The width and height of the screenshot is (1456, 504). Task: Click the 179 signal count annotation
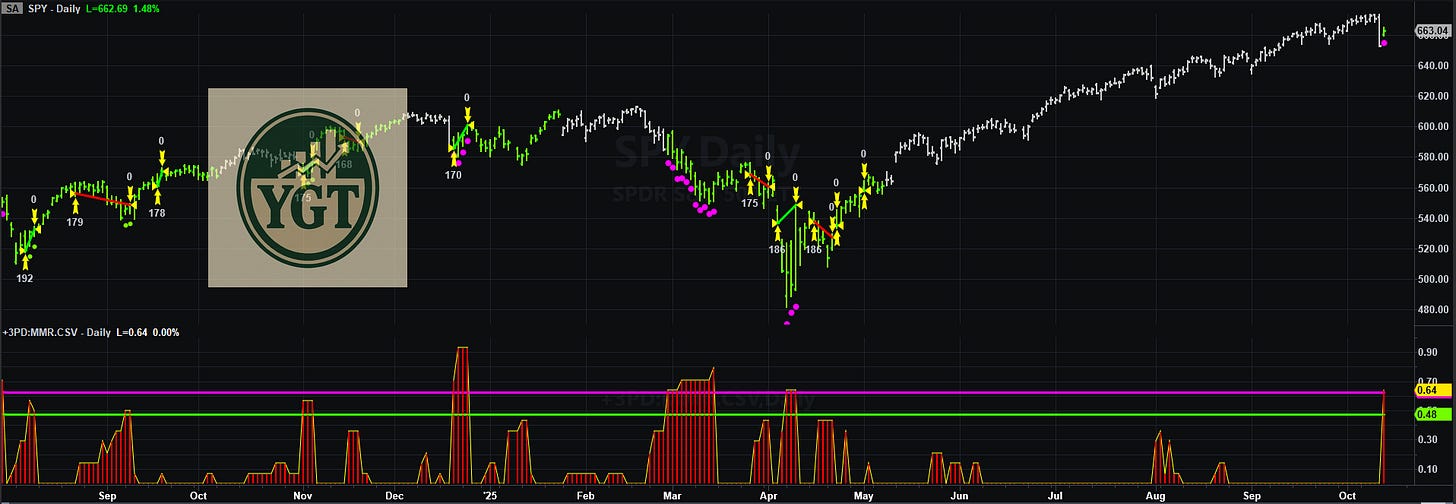click(74, 222)
